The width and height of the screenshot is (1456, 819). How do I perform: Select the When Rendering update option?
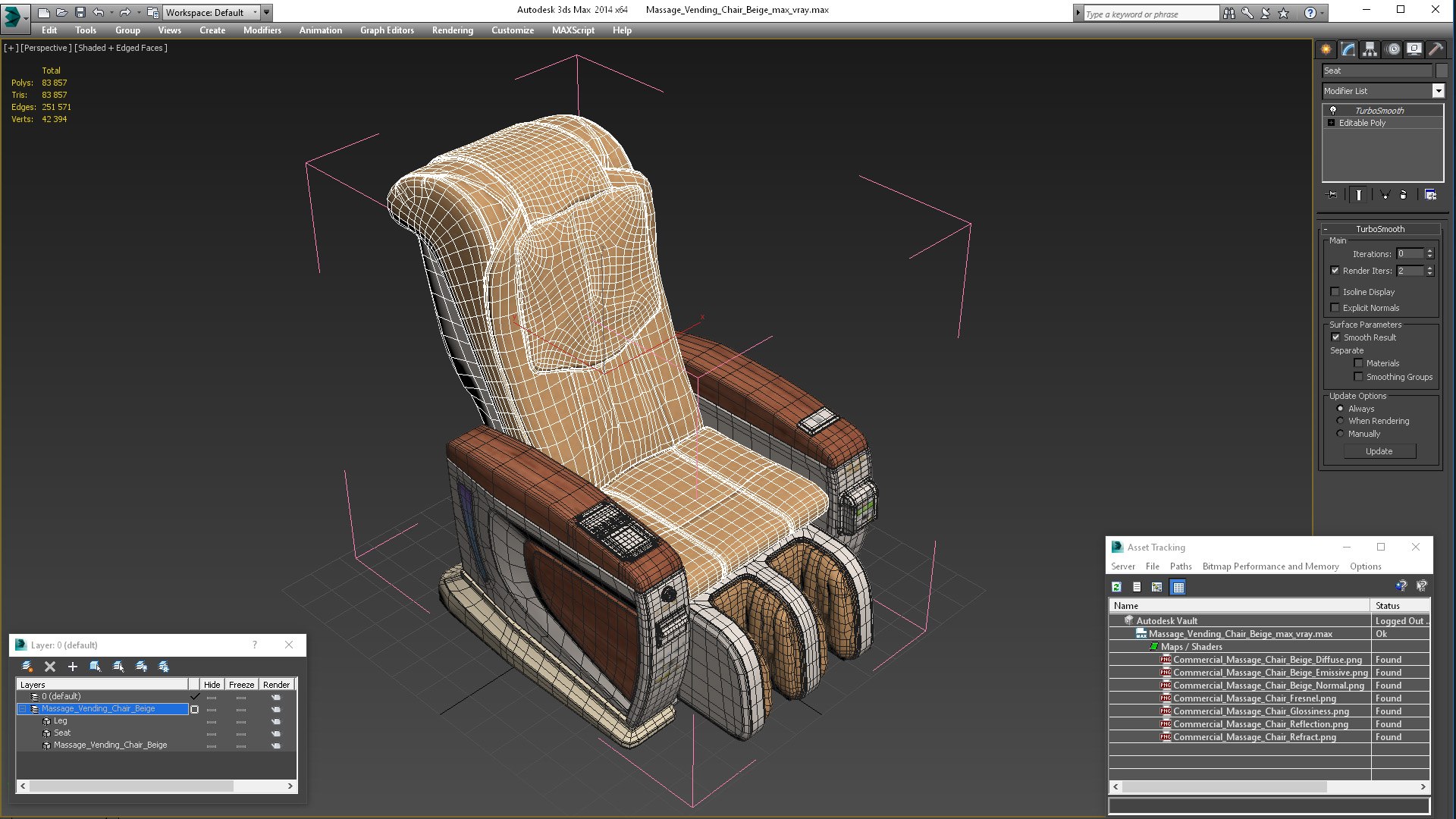(x=1340, y=421)
